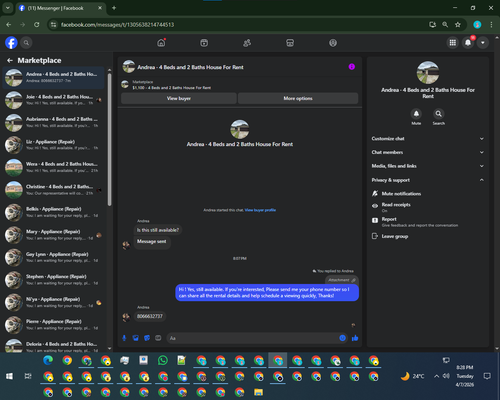Open the Groups icon in top navigation
The image size is (500, 400).
pyautogui.click(x=333, y=43)
